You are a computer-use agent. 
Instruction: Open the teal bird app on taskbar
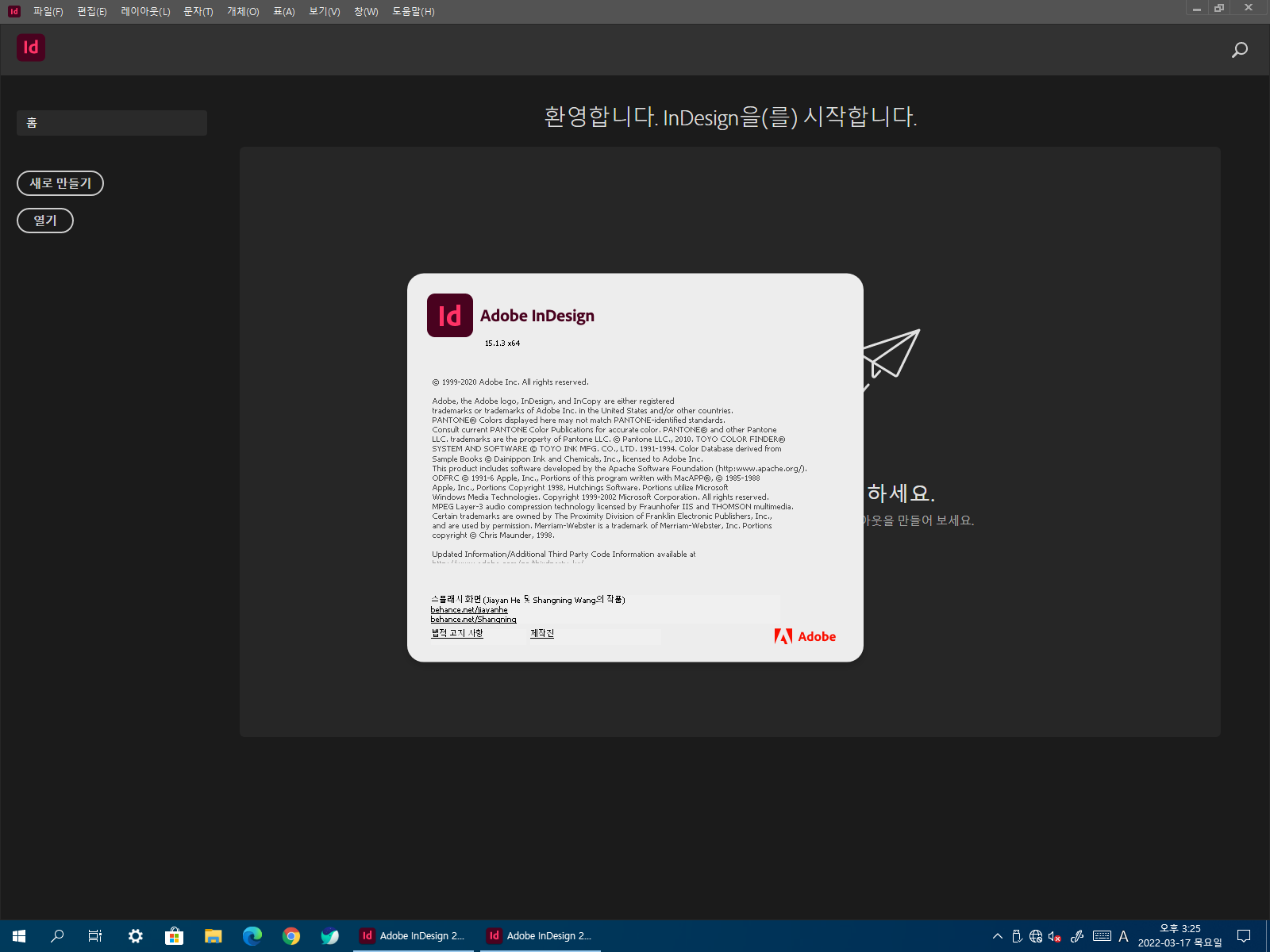(330, 936)
